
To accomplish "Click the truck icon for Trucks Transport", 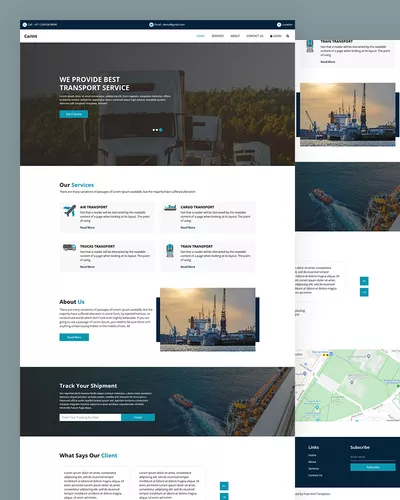I will pos(70,247).
